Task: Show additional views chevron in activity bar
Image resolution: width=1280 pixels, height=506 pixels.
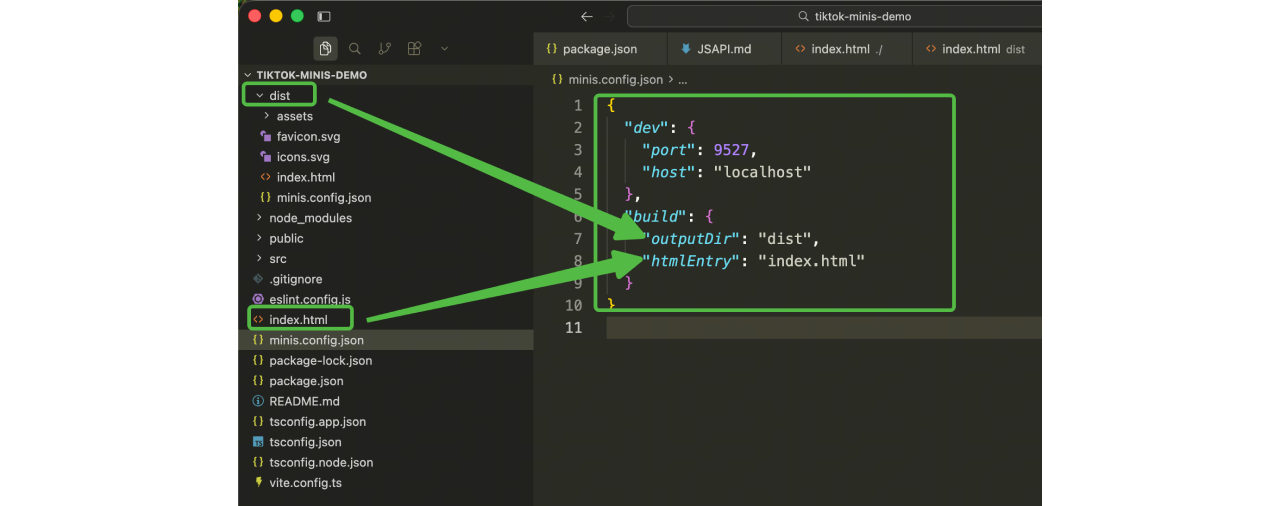Action: (x=444, y=48)
